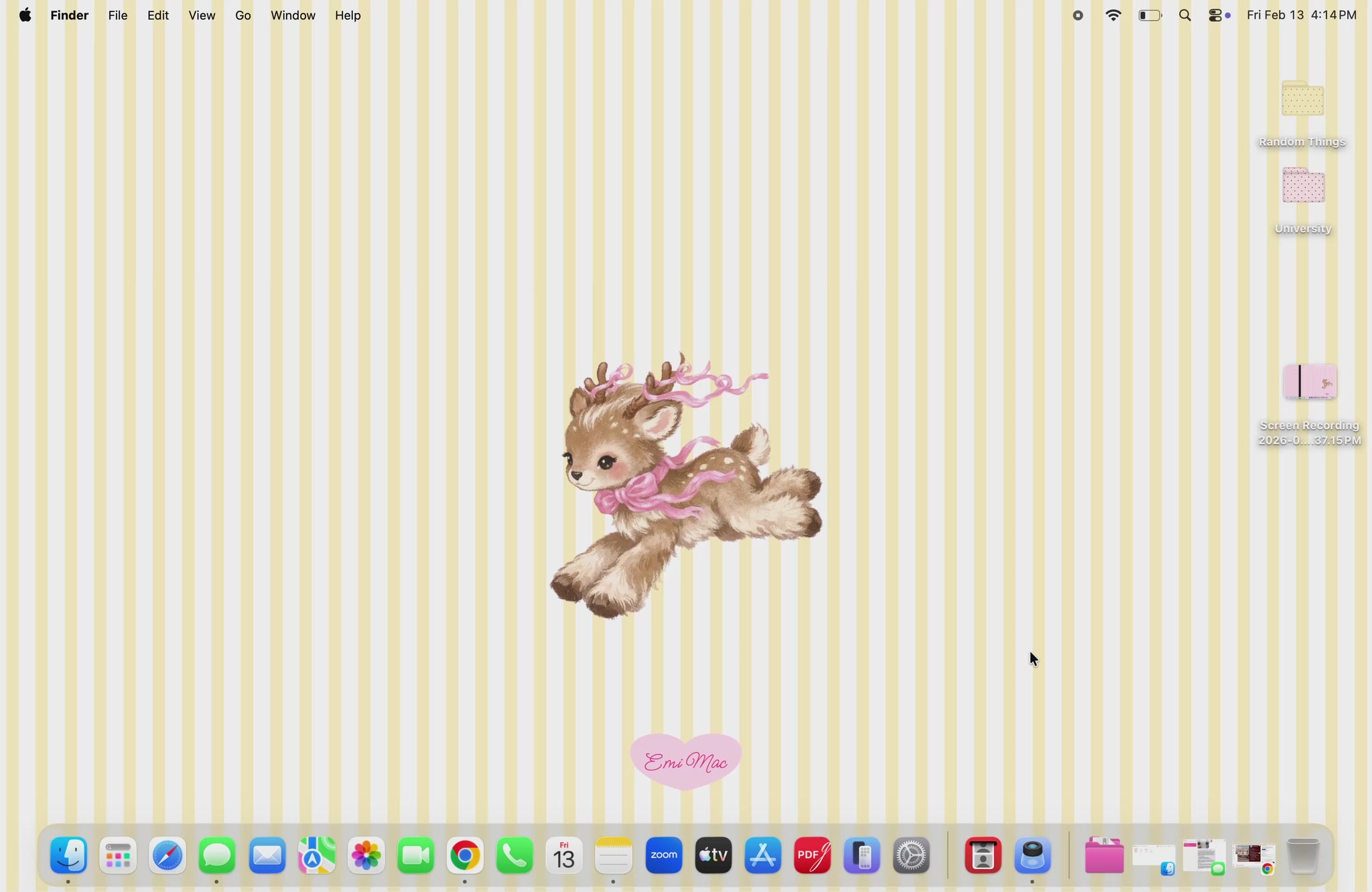This screenshot has width=1372, height=892.
Task: Open Photo Booth from the dock
Action: 983,856
